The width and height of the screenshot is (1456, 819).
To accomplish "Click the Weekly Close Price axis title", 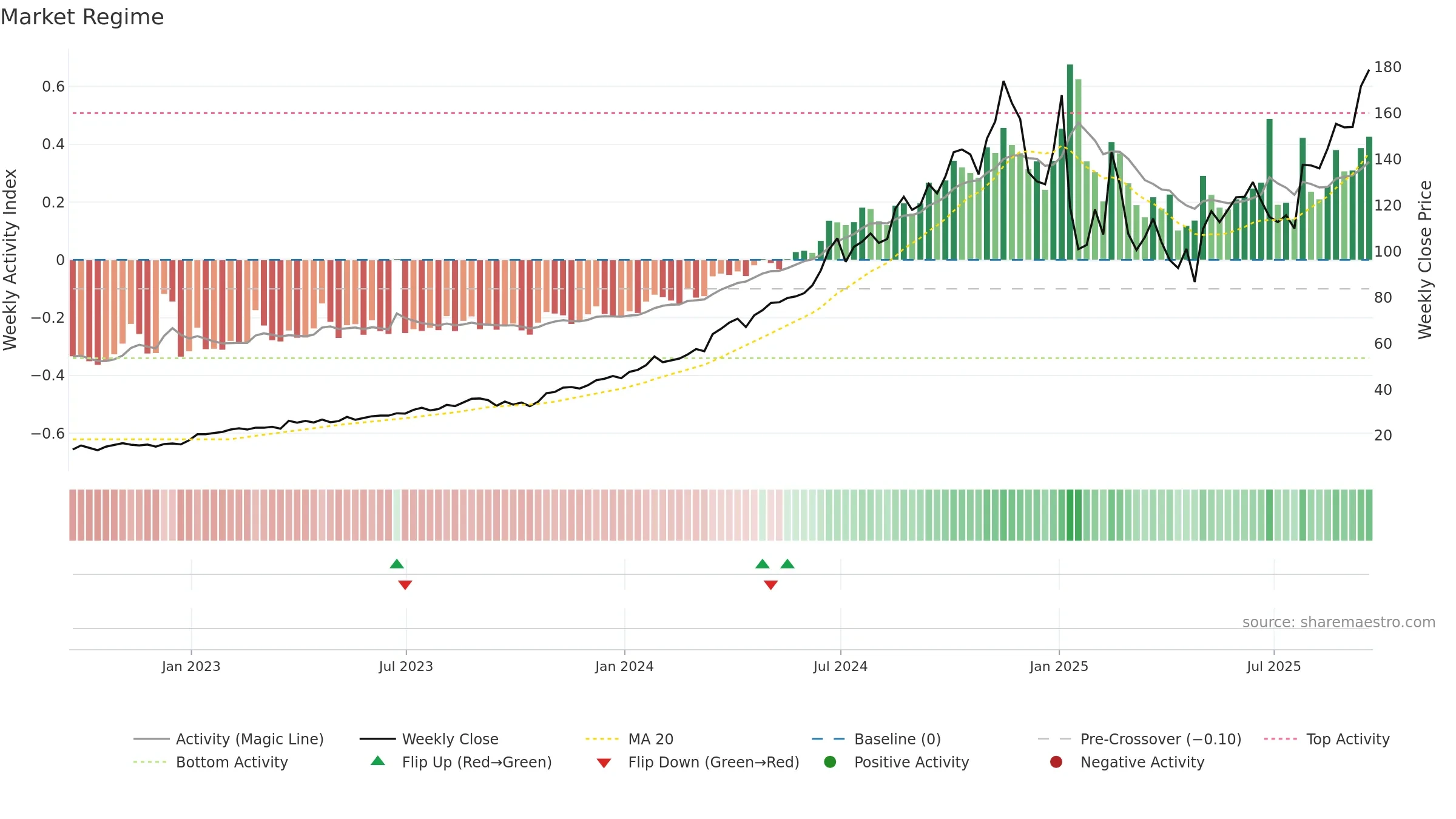I will tap(1425, 260).
